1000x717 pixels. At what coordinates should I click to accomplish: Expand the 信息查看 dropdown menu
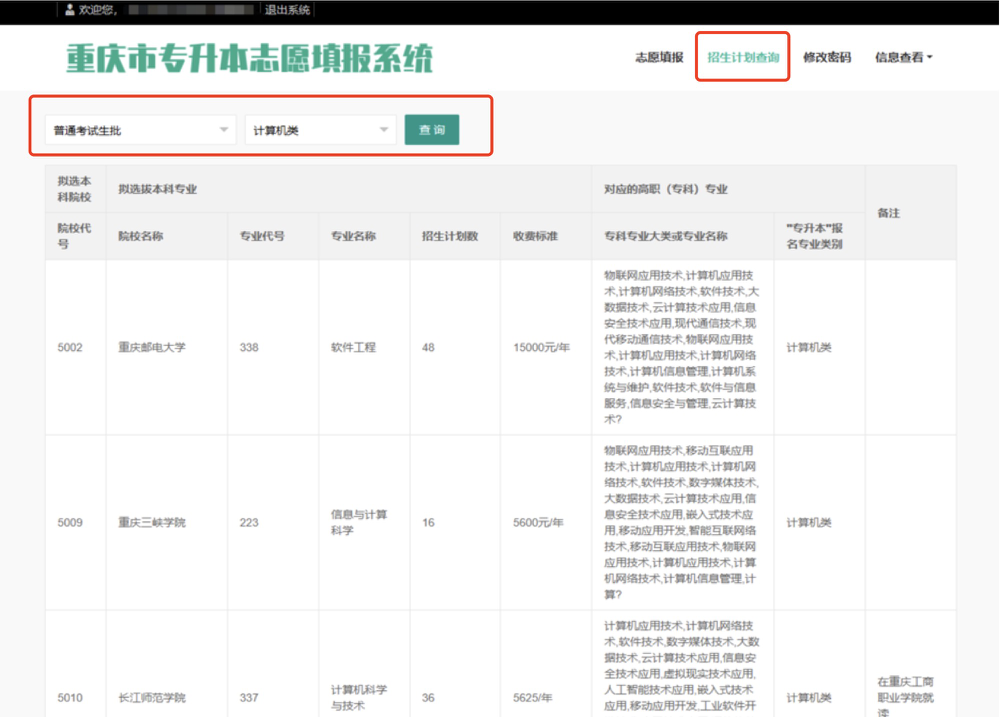tap(903, 58)
